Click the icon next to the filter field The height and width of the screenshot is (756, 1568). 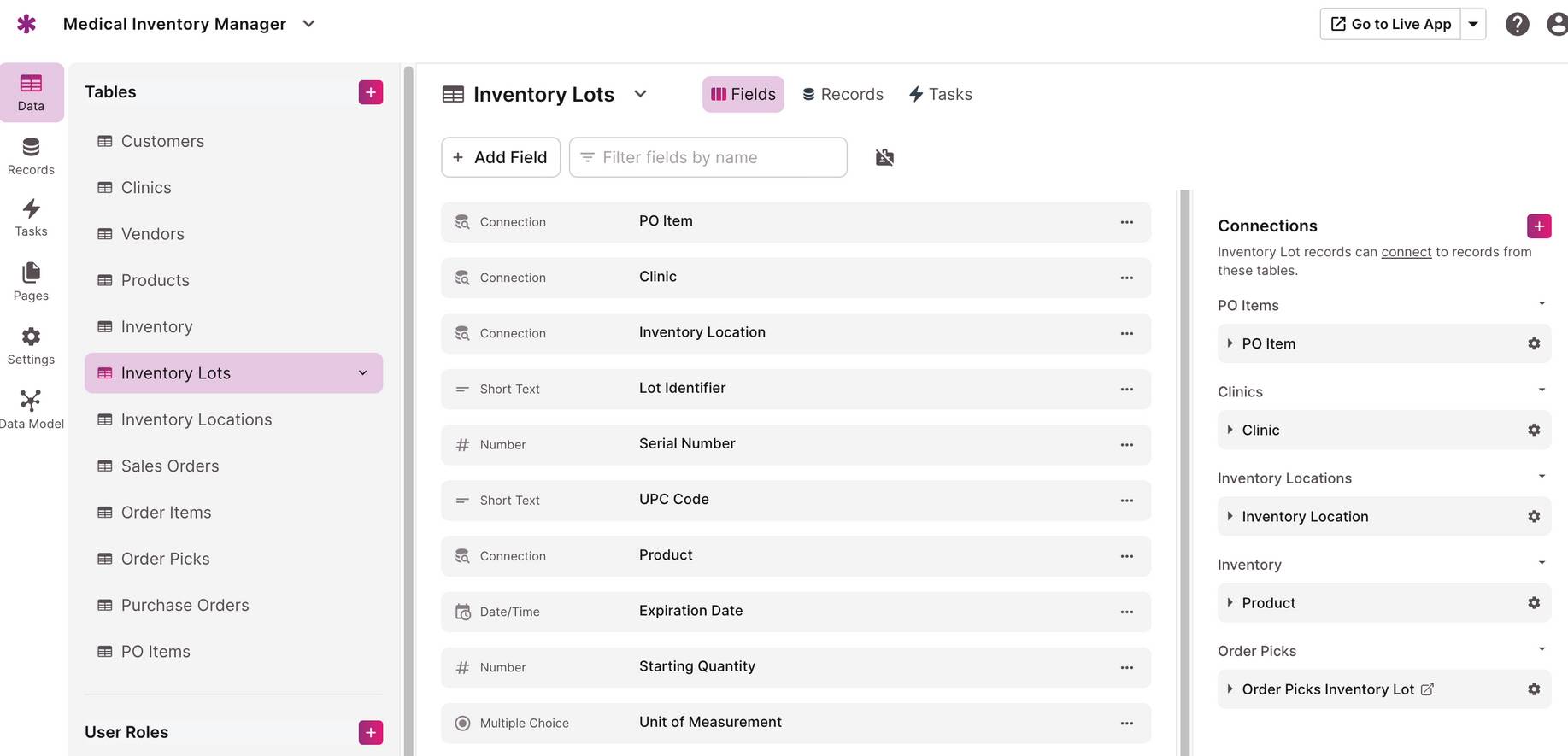[x=884, y=157]
